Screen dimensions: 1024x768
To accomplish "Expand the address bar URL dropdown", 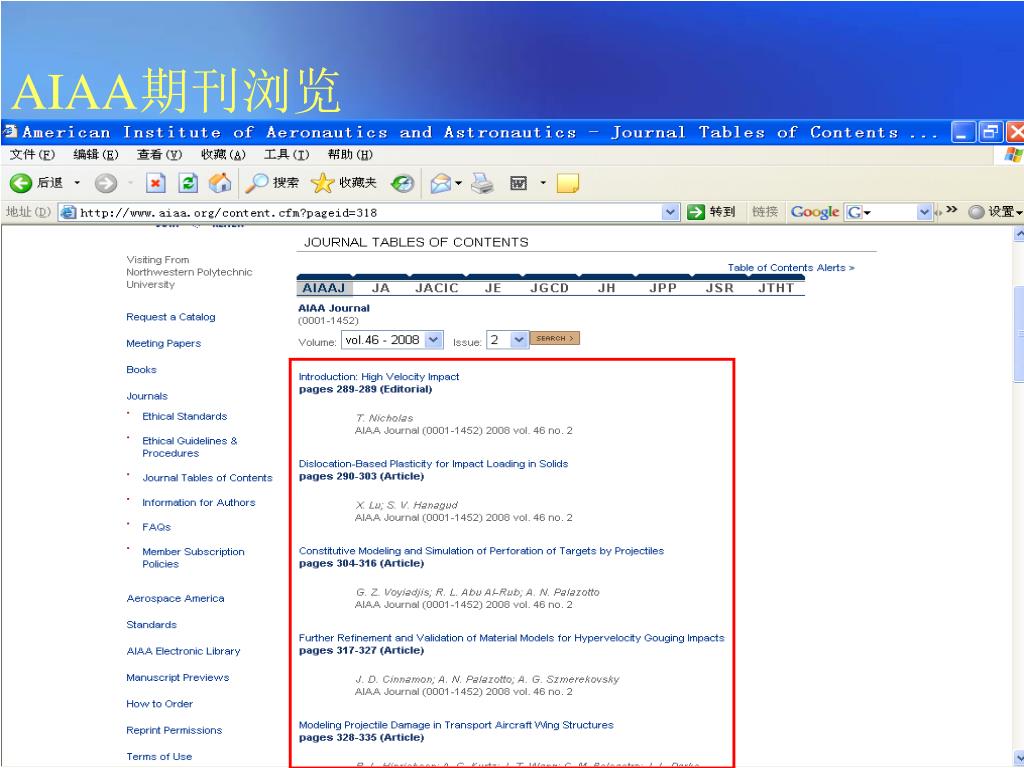I will [x=670, y=212].
